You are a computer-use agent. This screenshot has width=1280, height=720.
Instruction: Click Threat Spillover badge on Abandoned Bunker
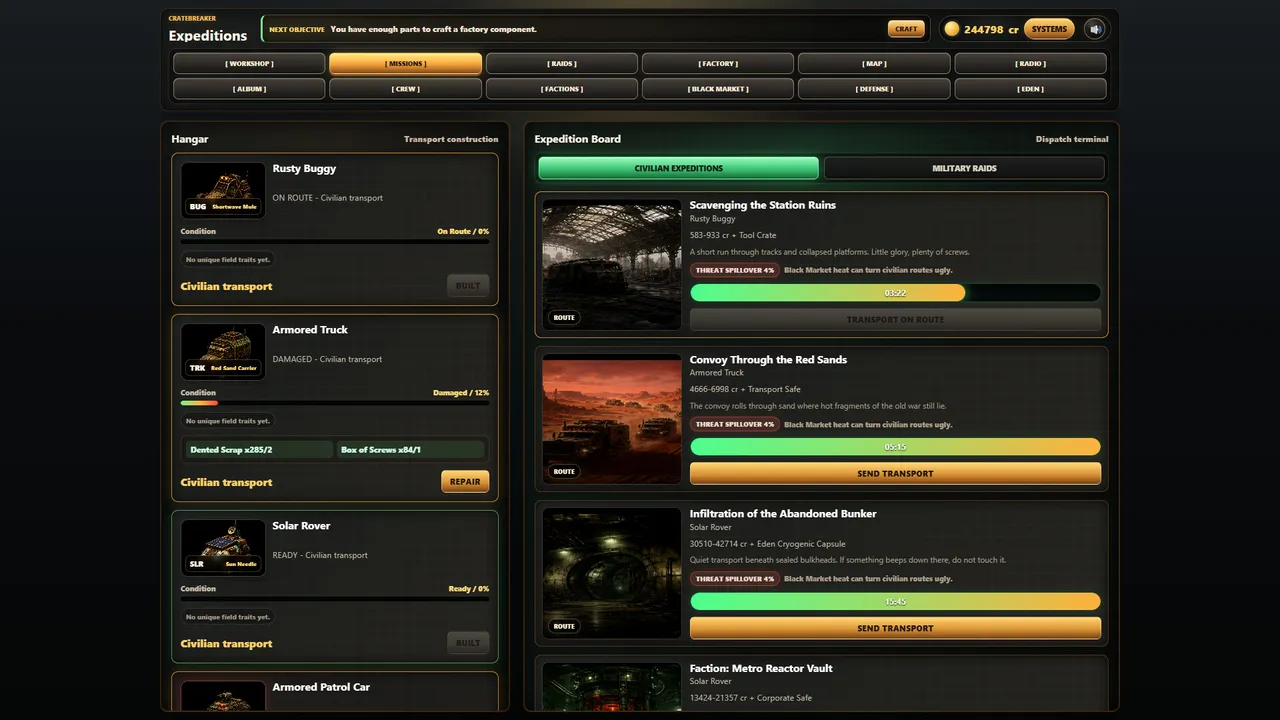(x=735, y=579)
